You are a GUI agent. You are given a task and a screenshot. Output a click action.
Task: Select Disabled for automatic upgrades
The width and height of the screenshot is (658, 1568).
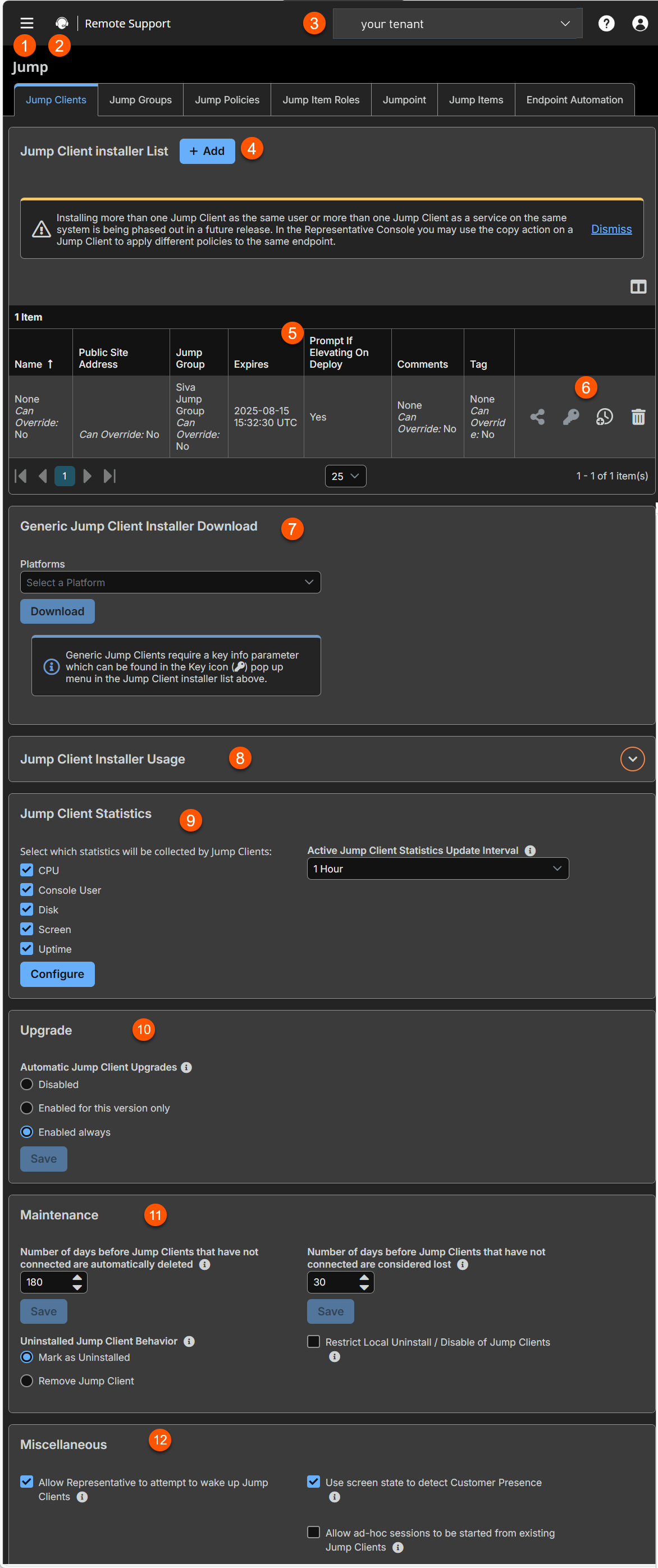(x=26, y=1084)
